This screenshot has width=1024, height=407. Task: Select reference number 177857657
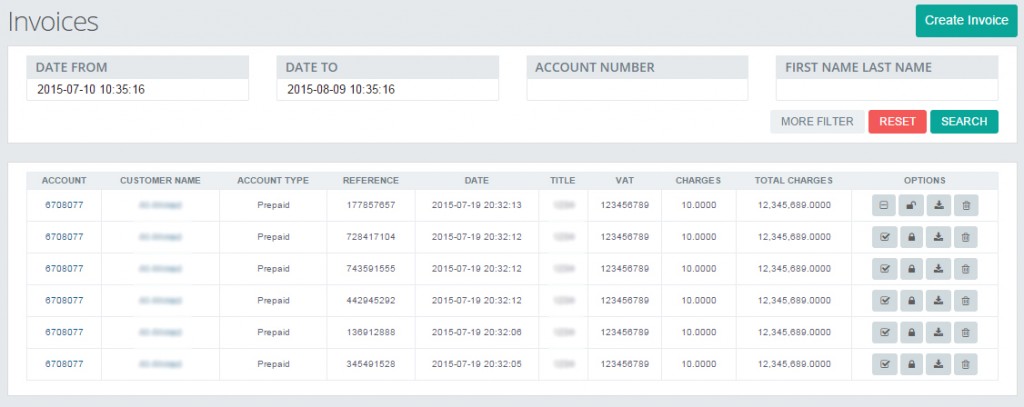coord(371,205)
